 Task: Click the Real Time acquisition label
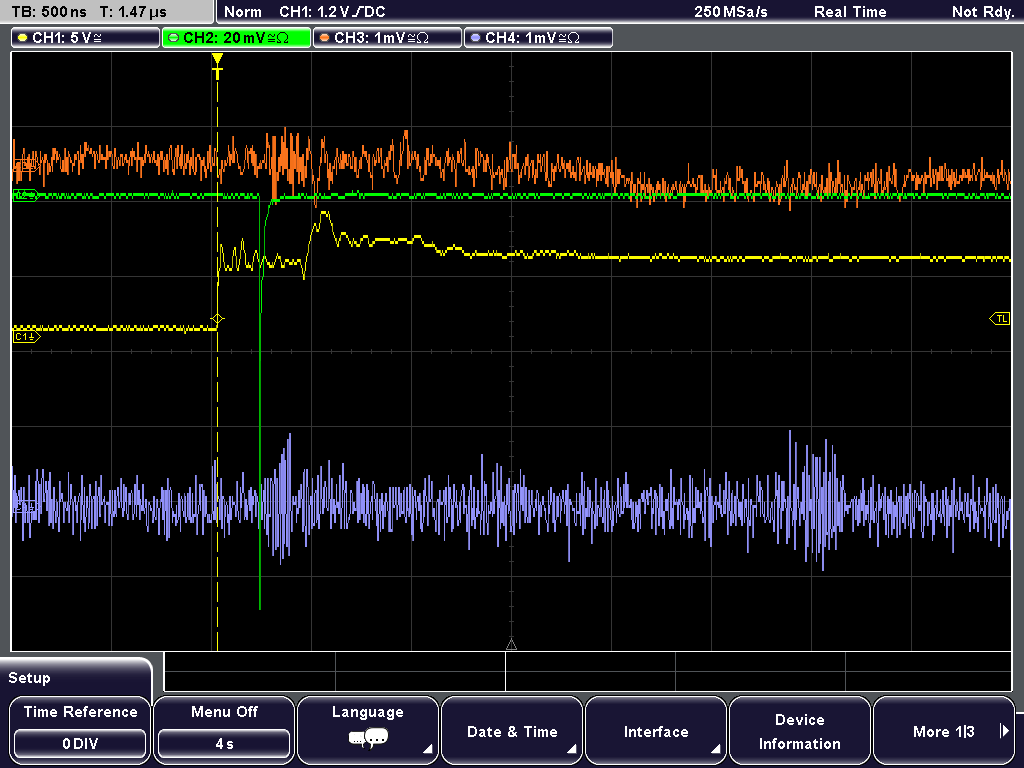tap(850, 12)
